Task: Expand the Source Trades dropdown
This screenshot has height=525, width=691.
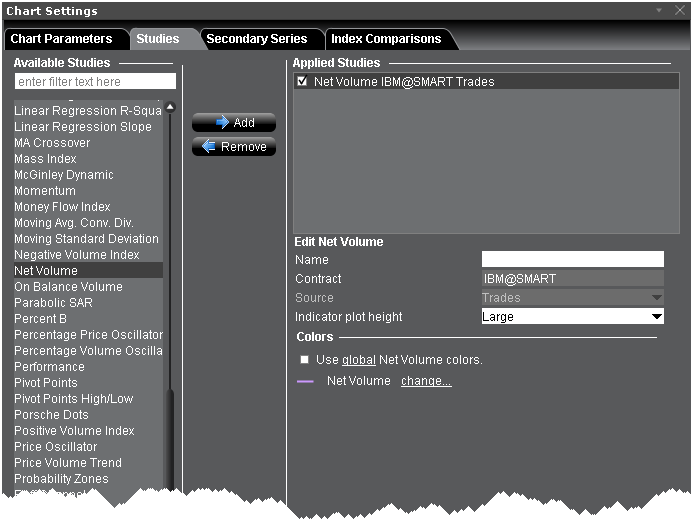Action: (656, 298)
